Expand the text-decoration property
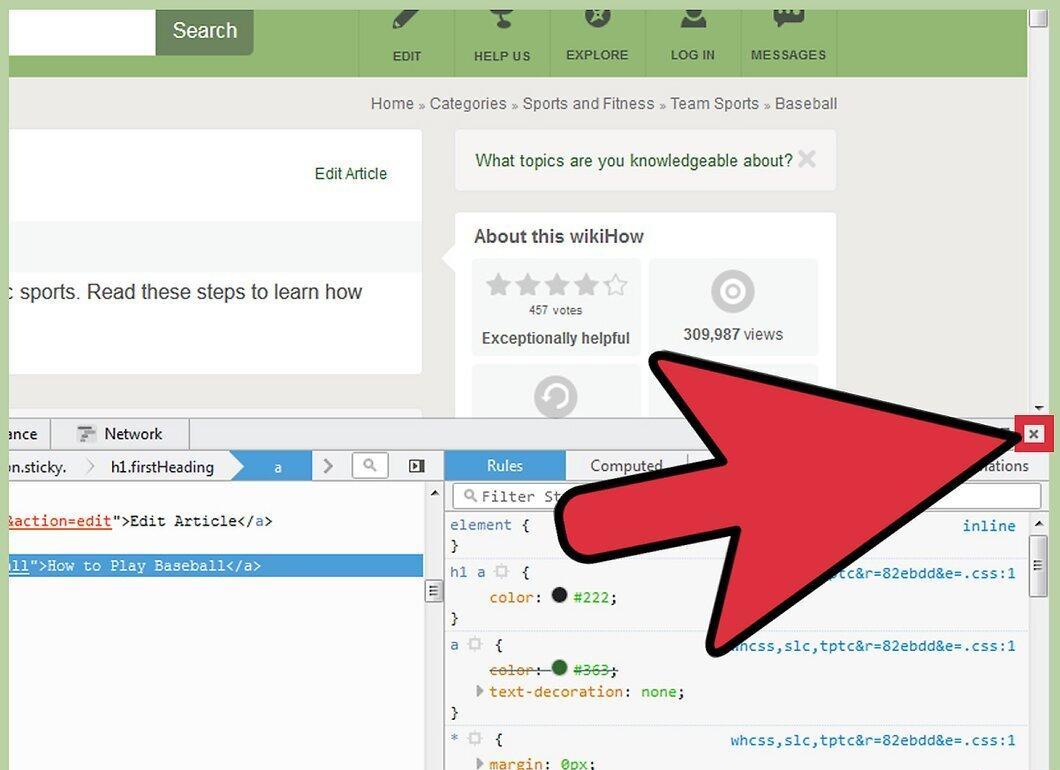The width and height of the screenshot is (1060, 770). 480,691
